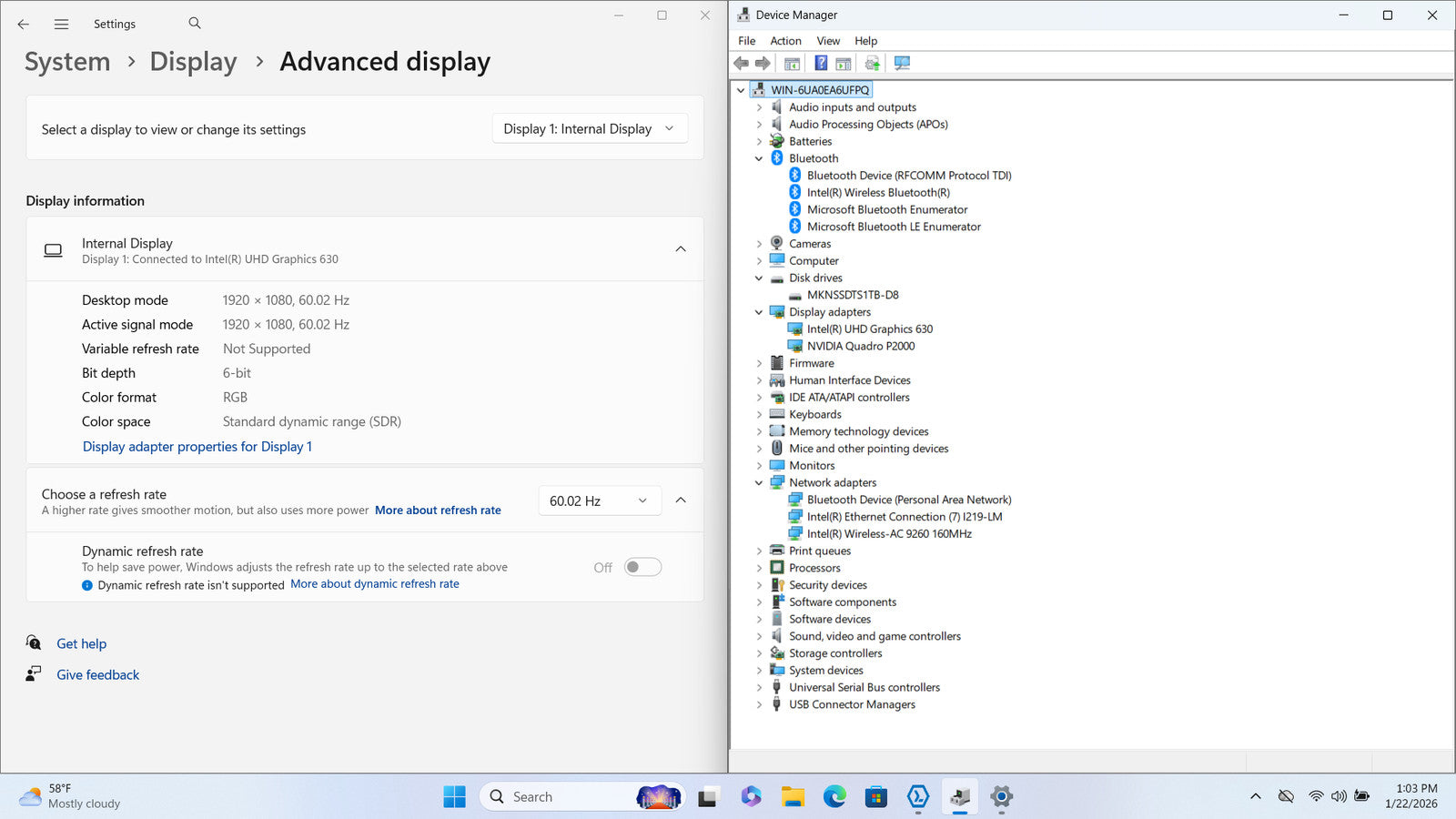Open the Display 1: Internal Display dropdown
The width and height of the screenshot is (1456, 819).
pos(589,129)
